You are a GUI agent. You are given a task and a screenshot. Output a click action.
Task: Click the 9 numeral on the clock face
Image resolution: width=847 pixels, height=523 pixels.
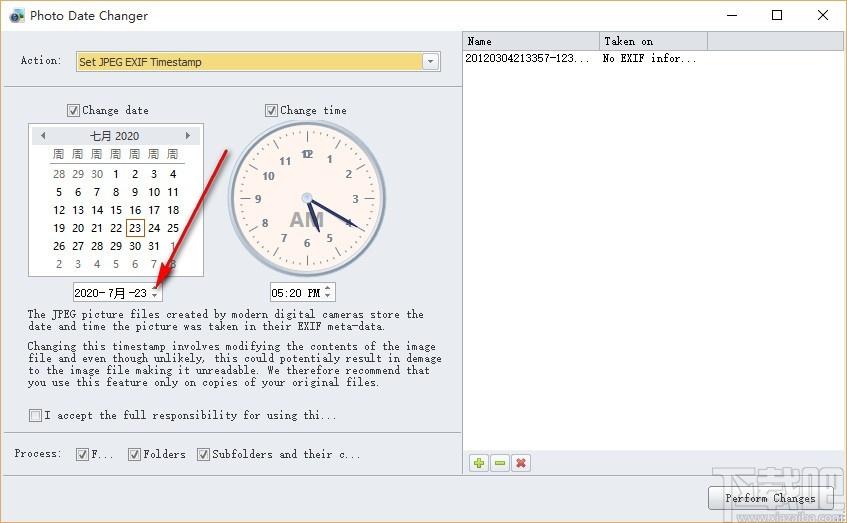258,199
